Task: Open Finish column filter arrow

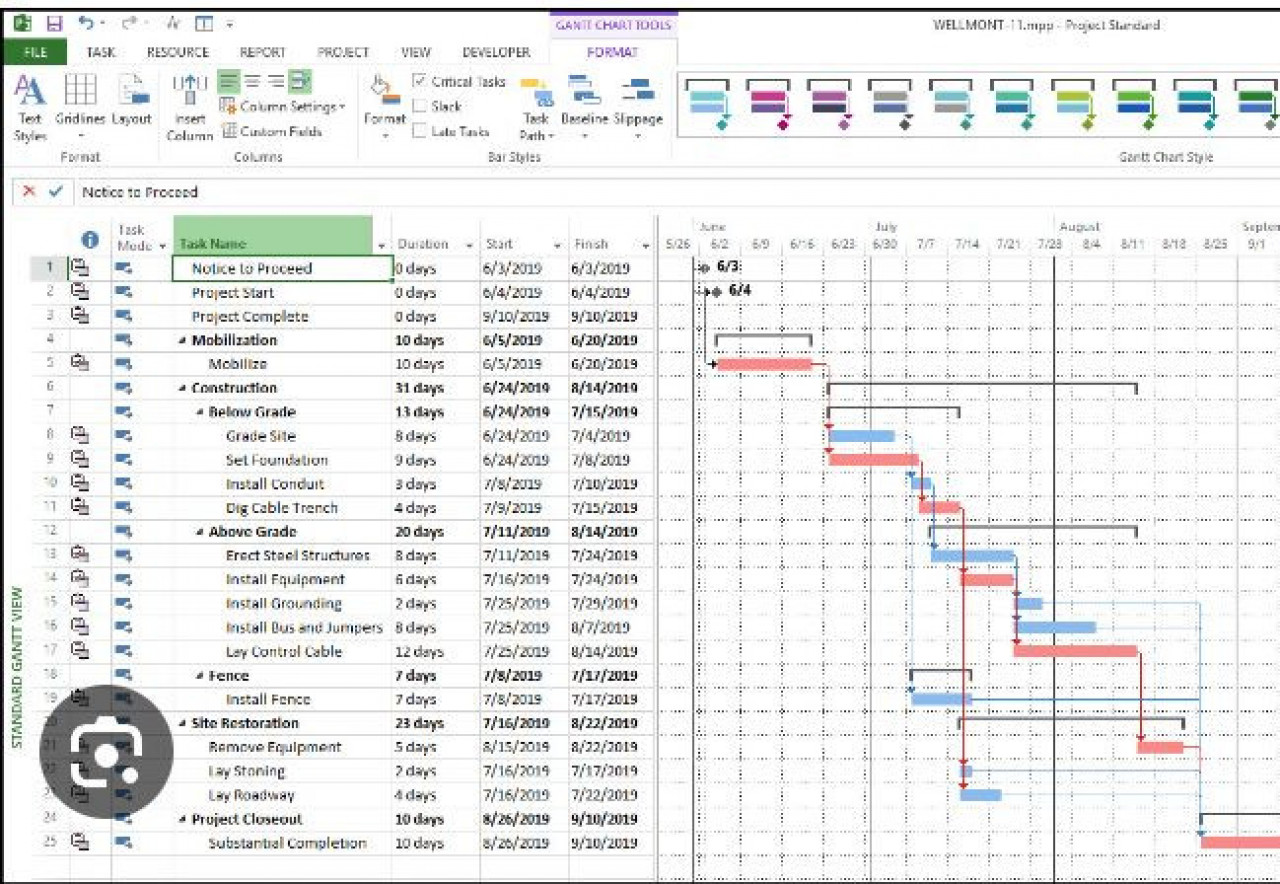Action: (x=646, y=245)
